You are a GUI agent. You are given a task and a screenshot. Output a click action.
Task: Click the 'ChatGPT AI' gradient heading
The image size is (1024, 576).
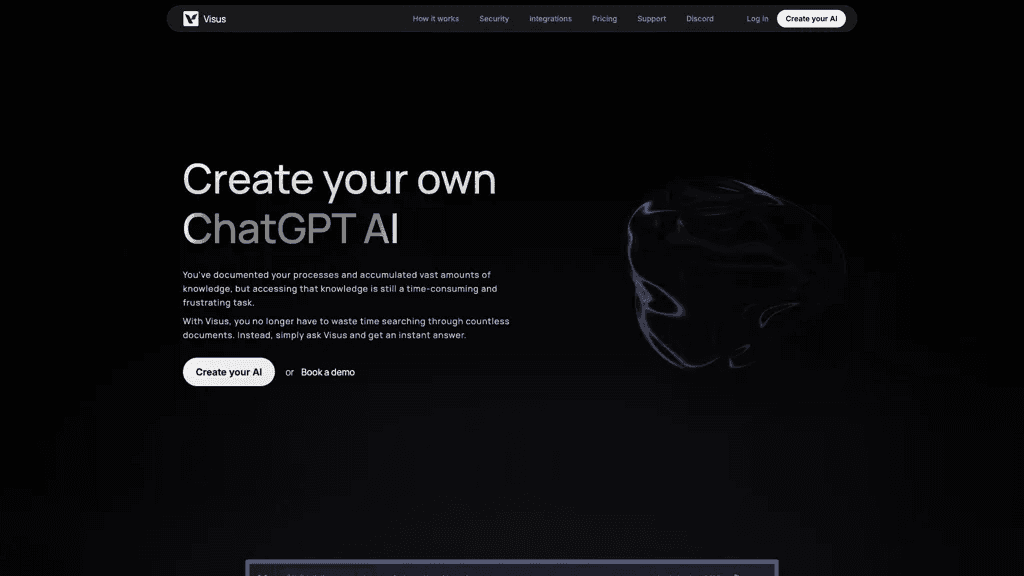291,229
